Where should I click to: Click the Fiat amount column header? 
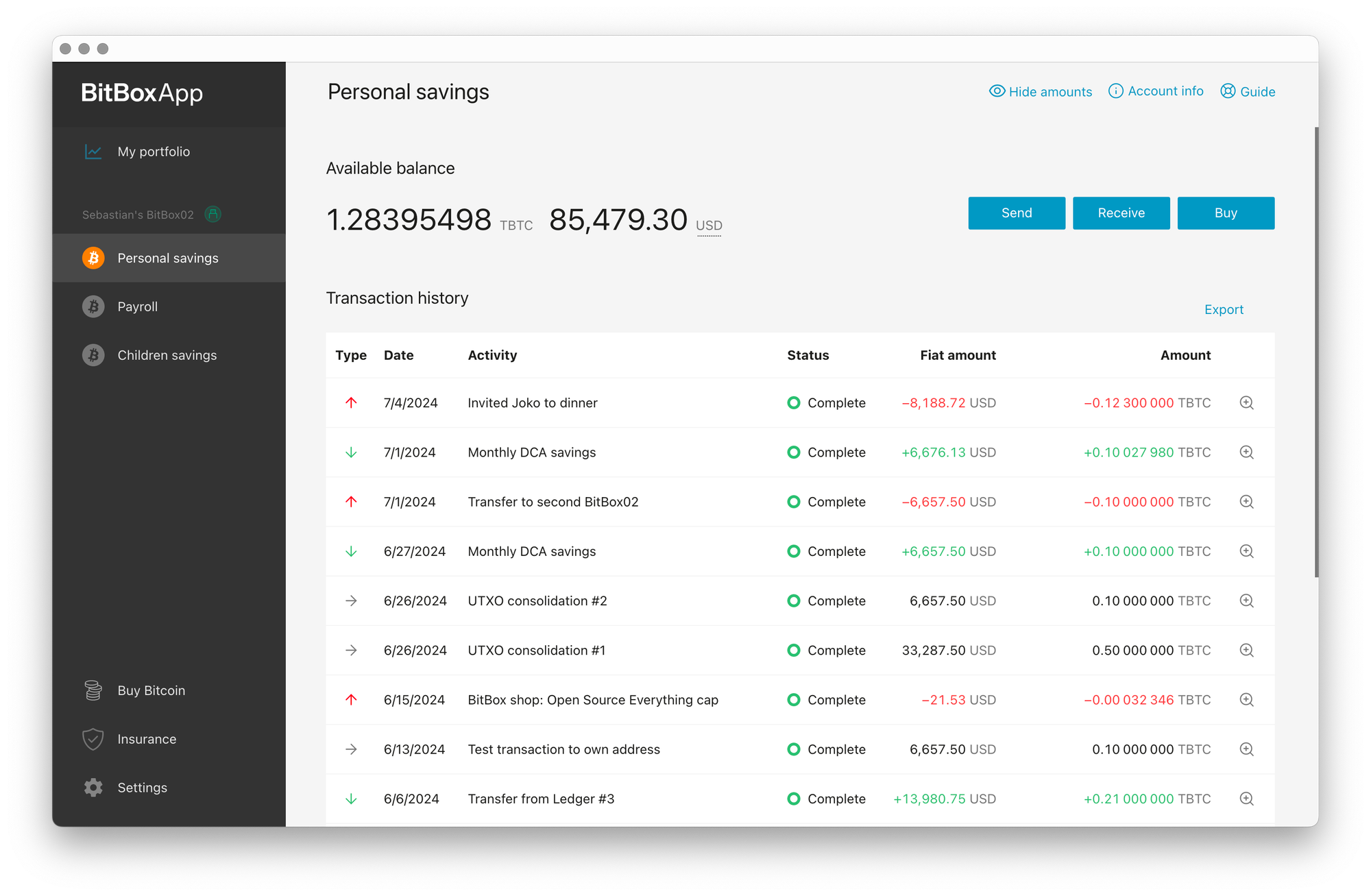point(958,355)
